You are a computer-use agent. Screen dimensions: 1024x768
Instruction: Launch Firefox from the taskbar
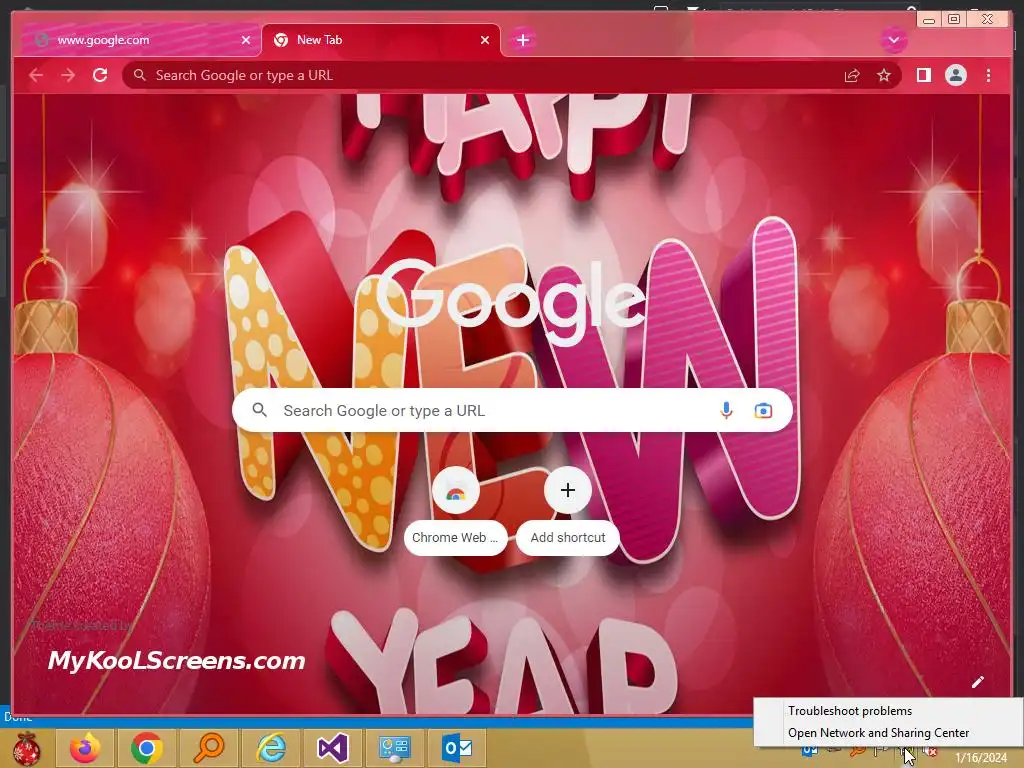pyautogui.click(x=85, y=748)
